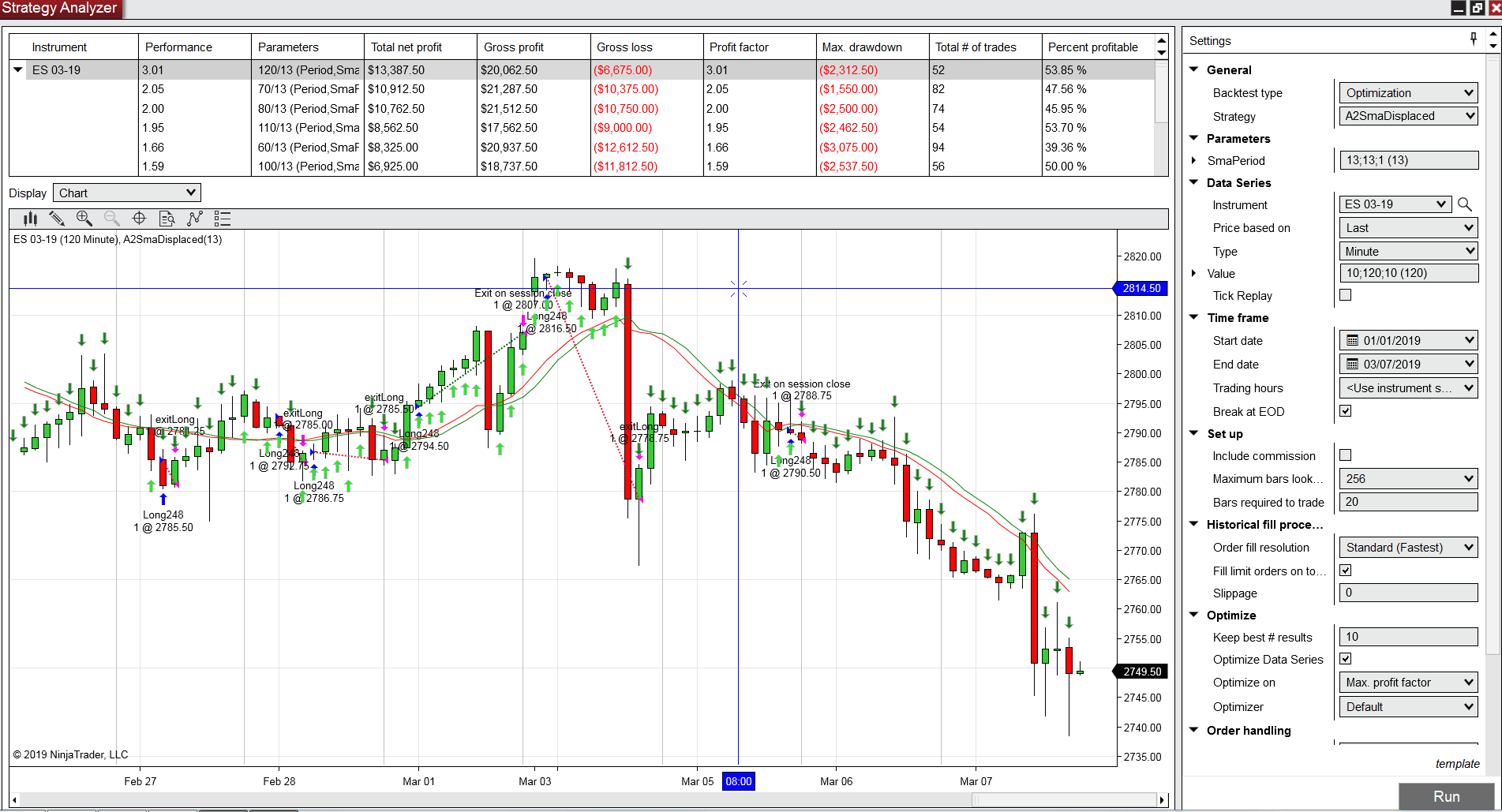This screenshot has height=812, width=1502.
Task: Collapse the Time frame section
Action: [x=1194, y=317]
